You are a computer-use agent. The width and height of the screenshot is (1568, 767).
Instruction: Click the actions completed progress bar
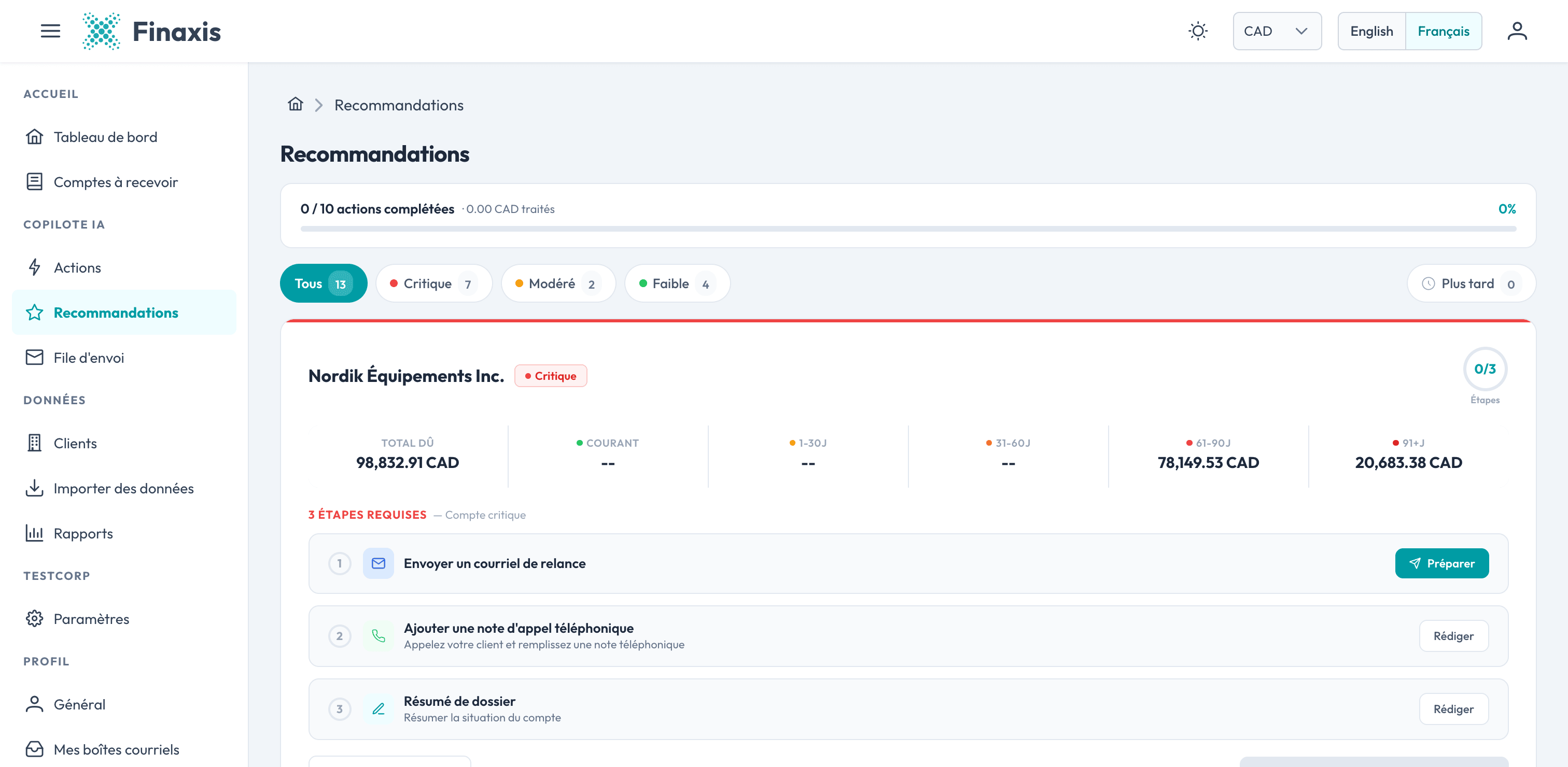click(x=908, y=229)
